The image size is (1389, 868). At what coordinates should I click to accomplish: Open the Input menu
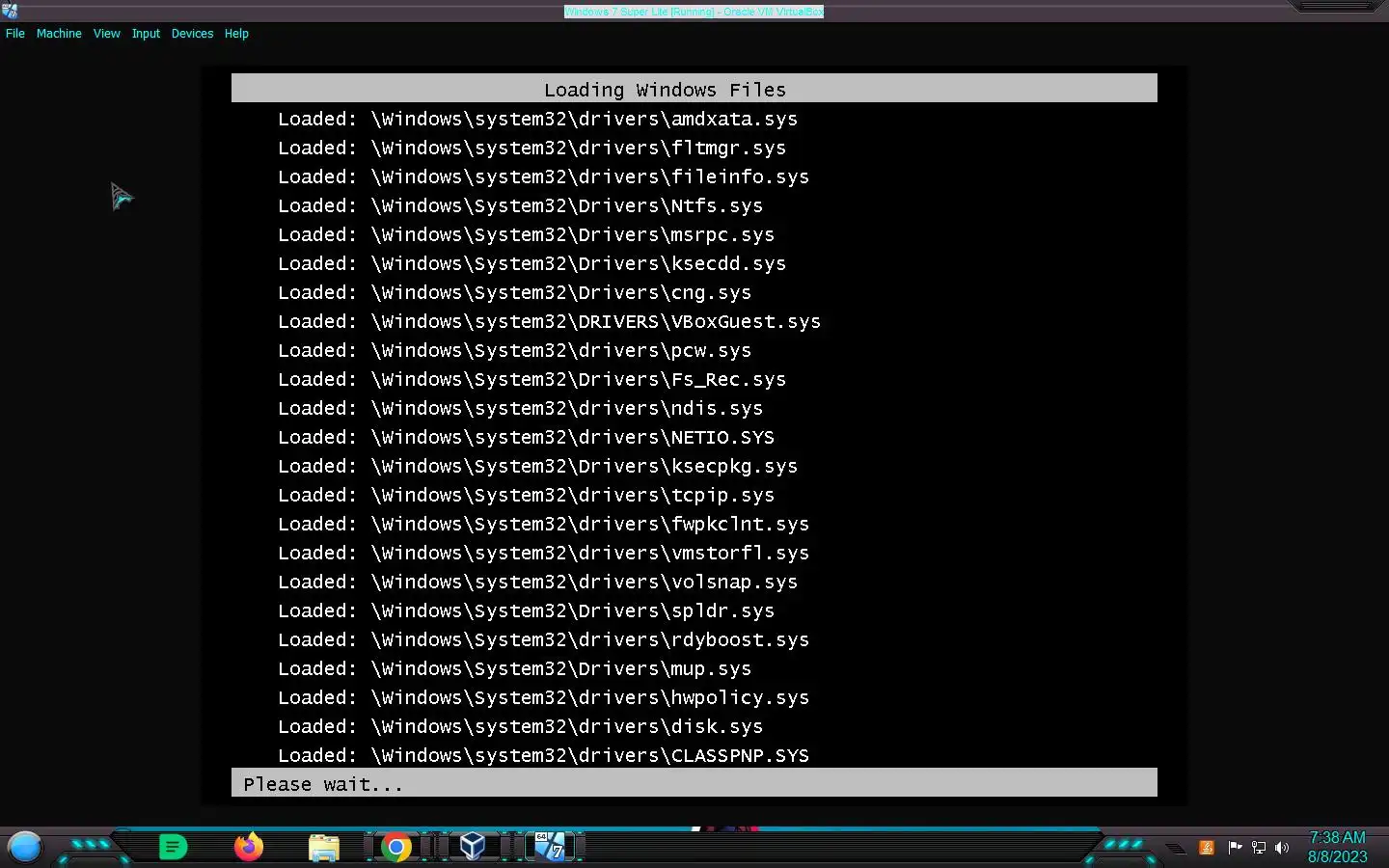[146, 34]
